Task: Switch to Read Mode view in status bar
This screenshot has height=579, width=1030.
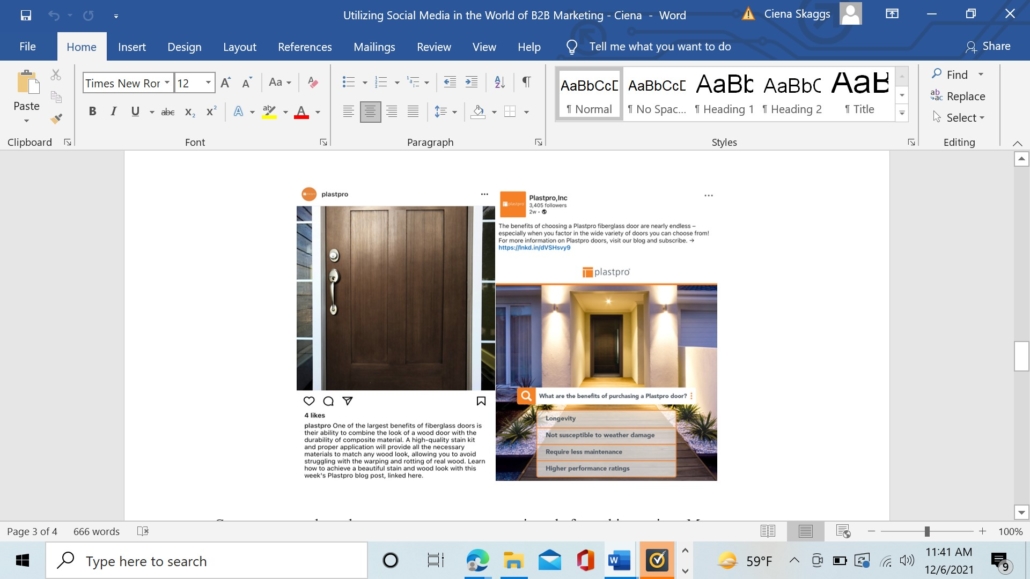Action: pyautogui.click(x=767, y=531)
